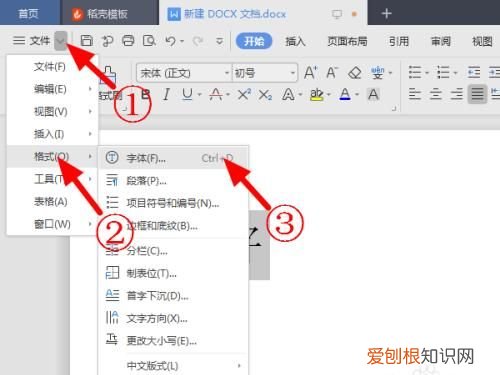500x375 pixels.
Task: Click the character shading A icon
Action: [373, 95]
